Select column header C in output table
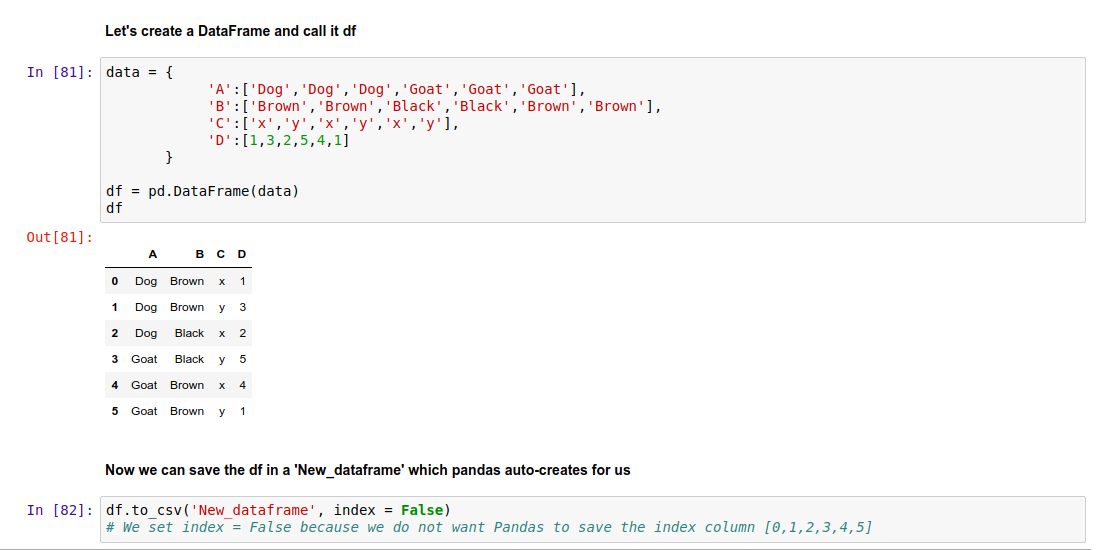1107x550 pixels. pos(222,254)
